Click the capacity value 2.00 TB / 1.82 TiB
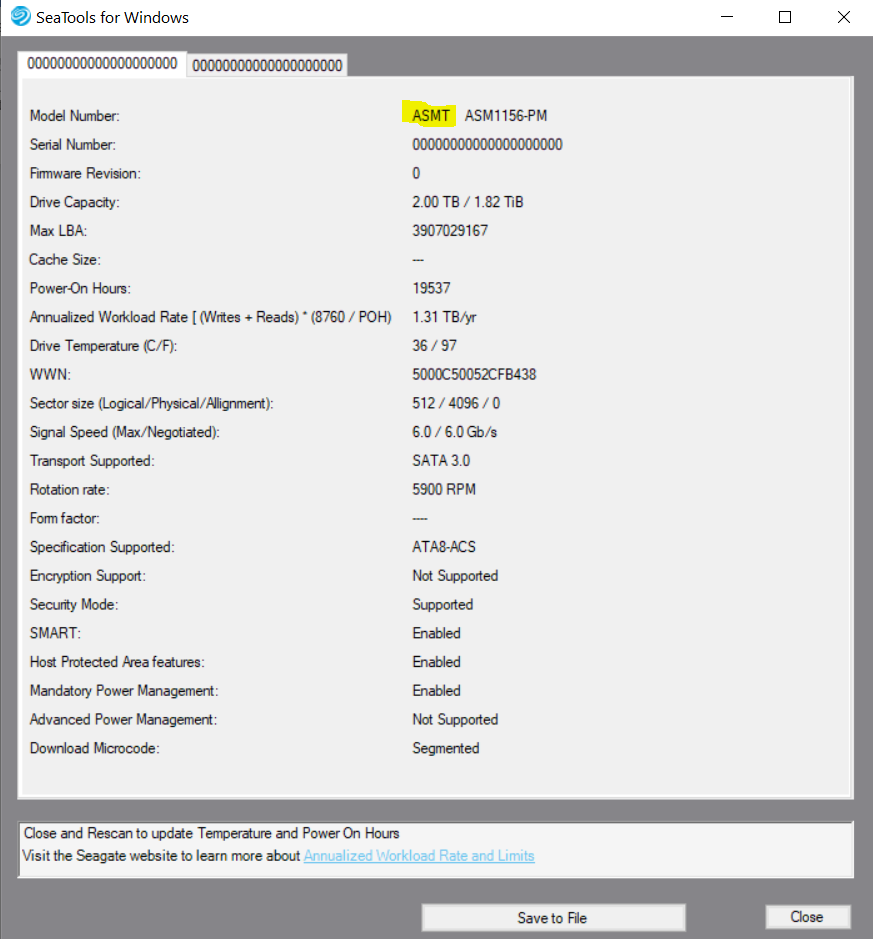873x939 pixels. [x=468, y=202]
